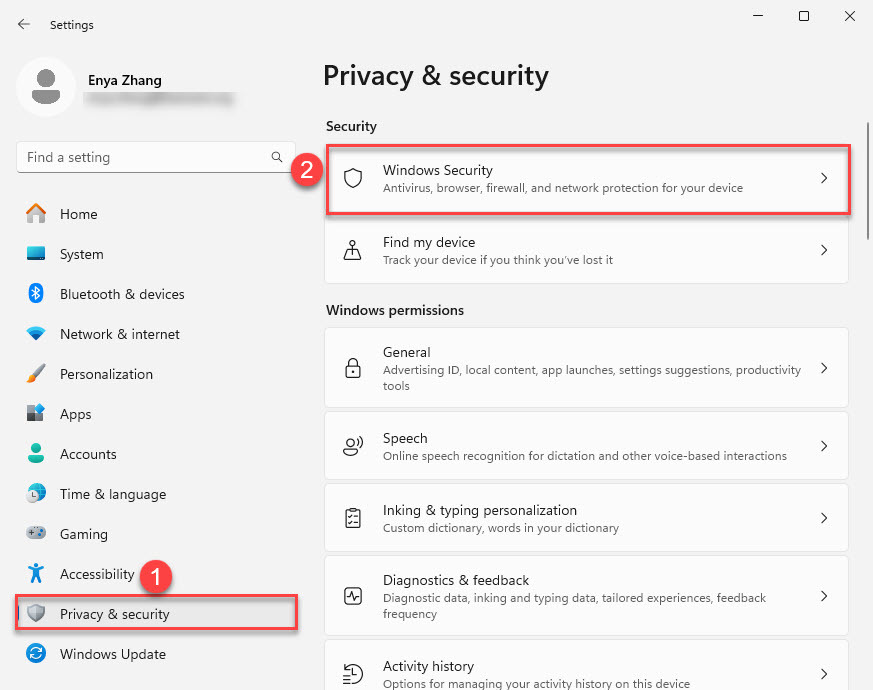Expand the Speech settings chevron
The width and height of the screenshot is (873, 690).
(824, 446)
